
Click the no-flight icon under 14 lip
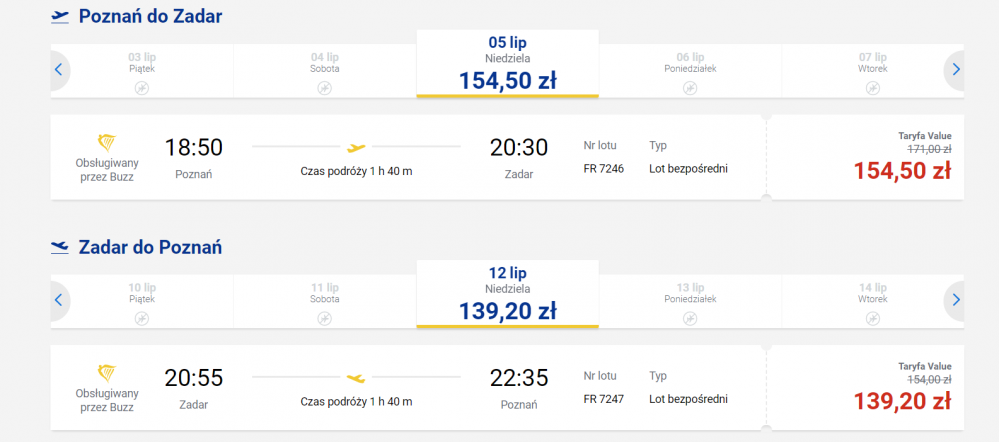click(873, 318)
